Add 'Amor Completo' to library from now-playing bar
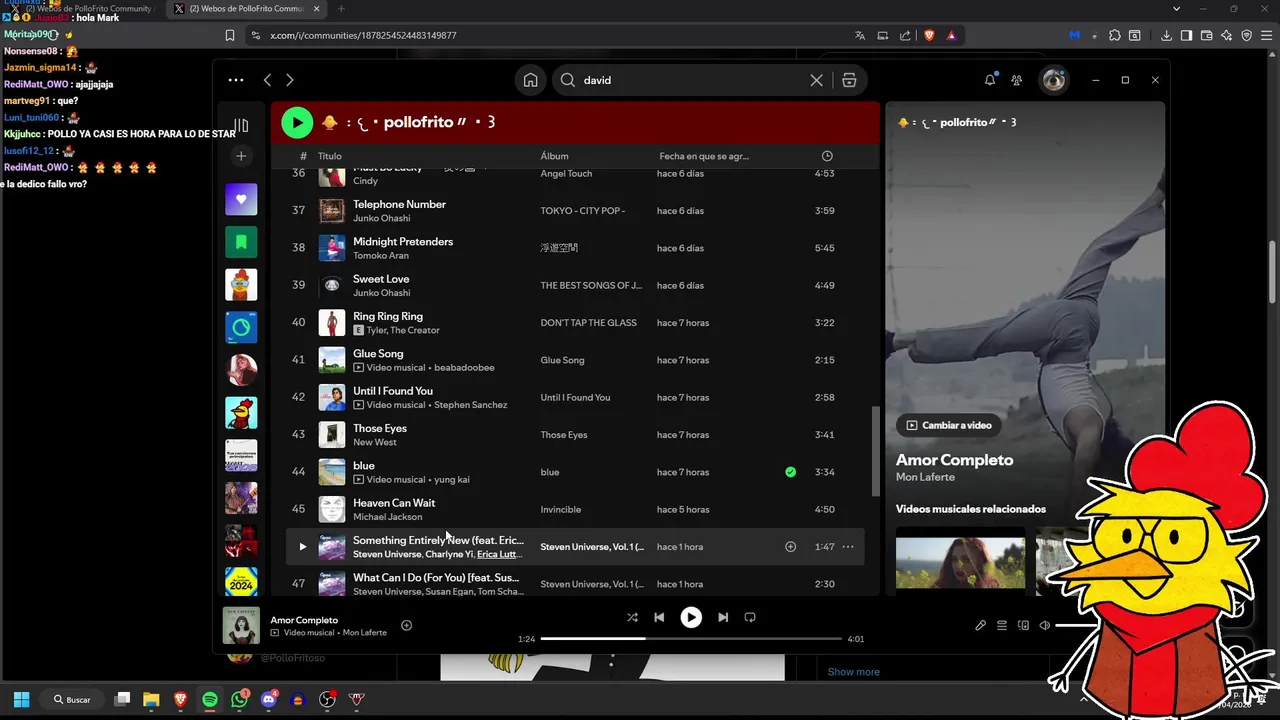Image resolution: width=1280 pixels, height=720 pixels. (406, 625)
